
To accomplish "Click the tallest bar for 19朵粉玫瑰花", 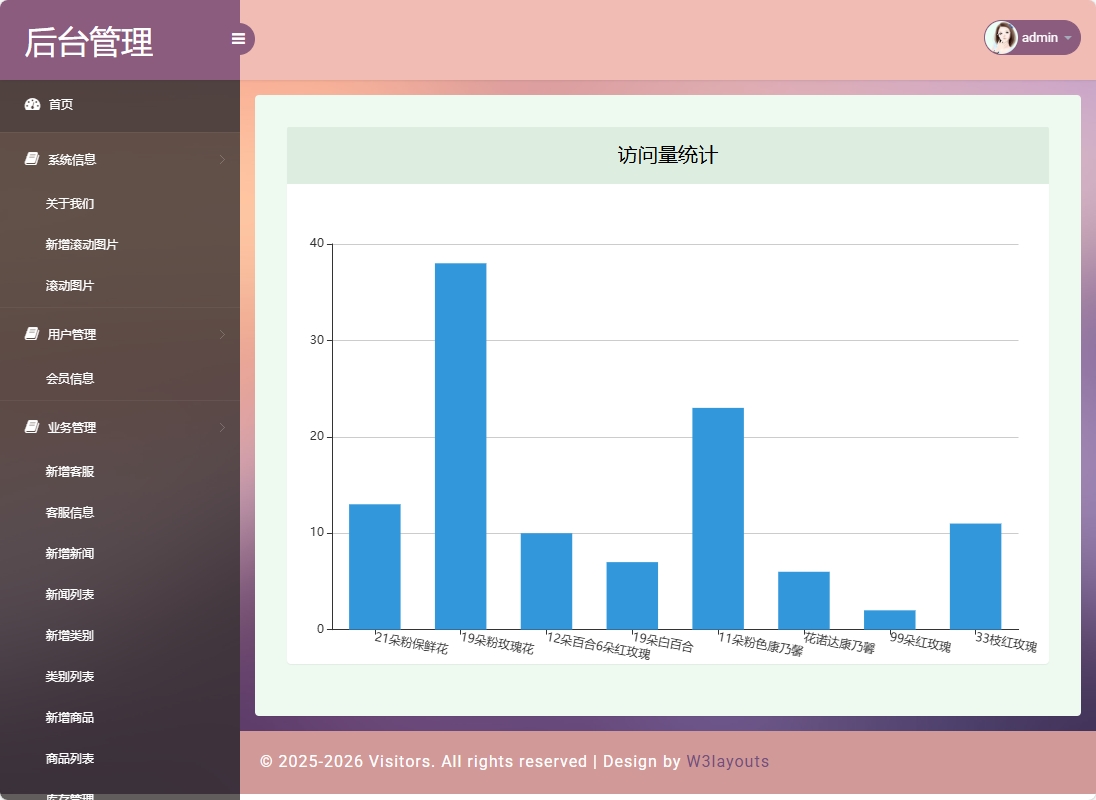I will [460, 446].
